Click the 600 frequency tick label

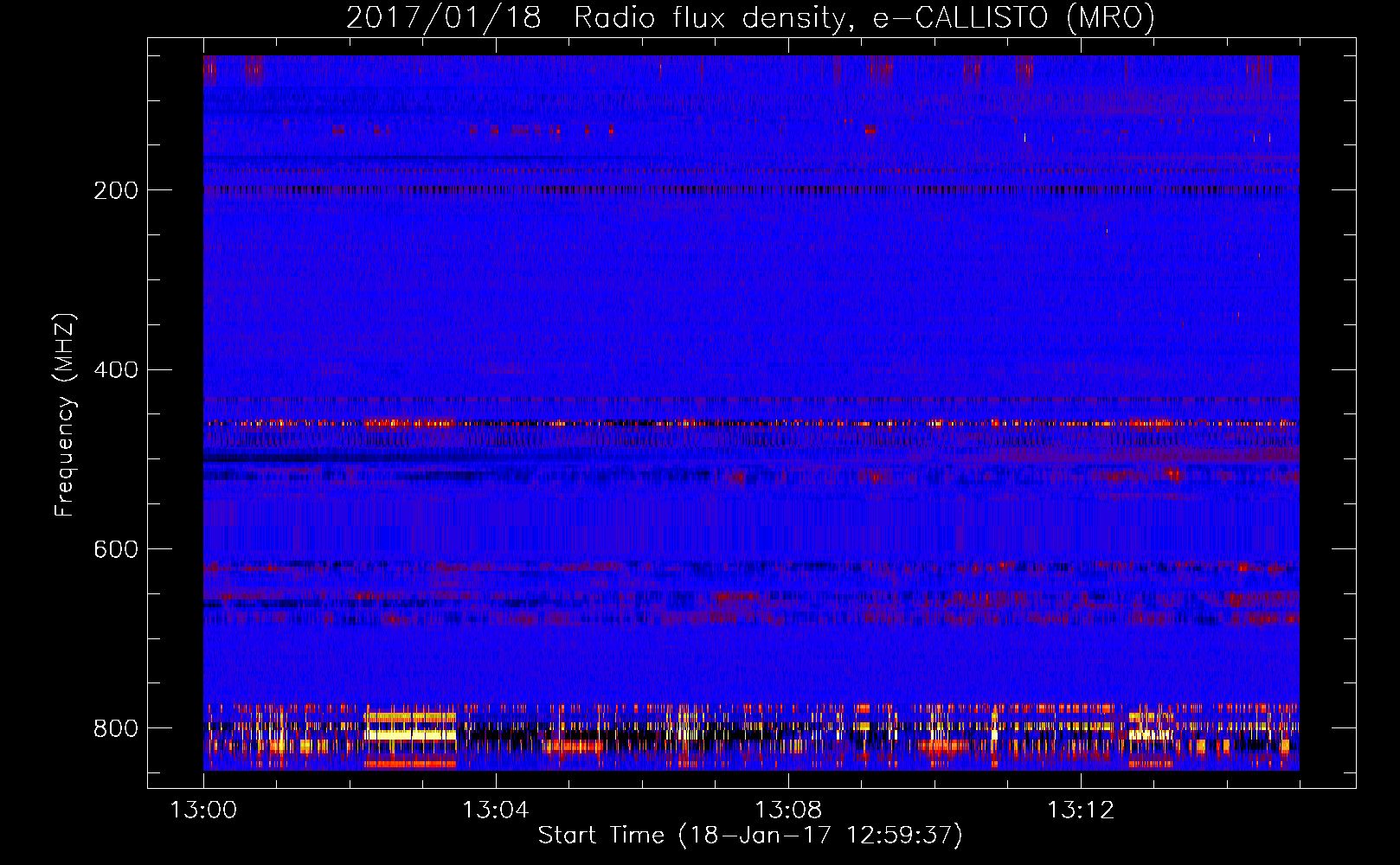pyautogui.click(x=116, y=549)
